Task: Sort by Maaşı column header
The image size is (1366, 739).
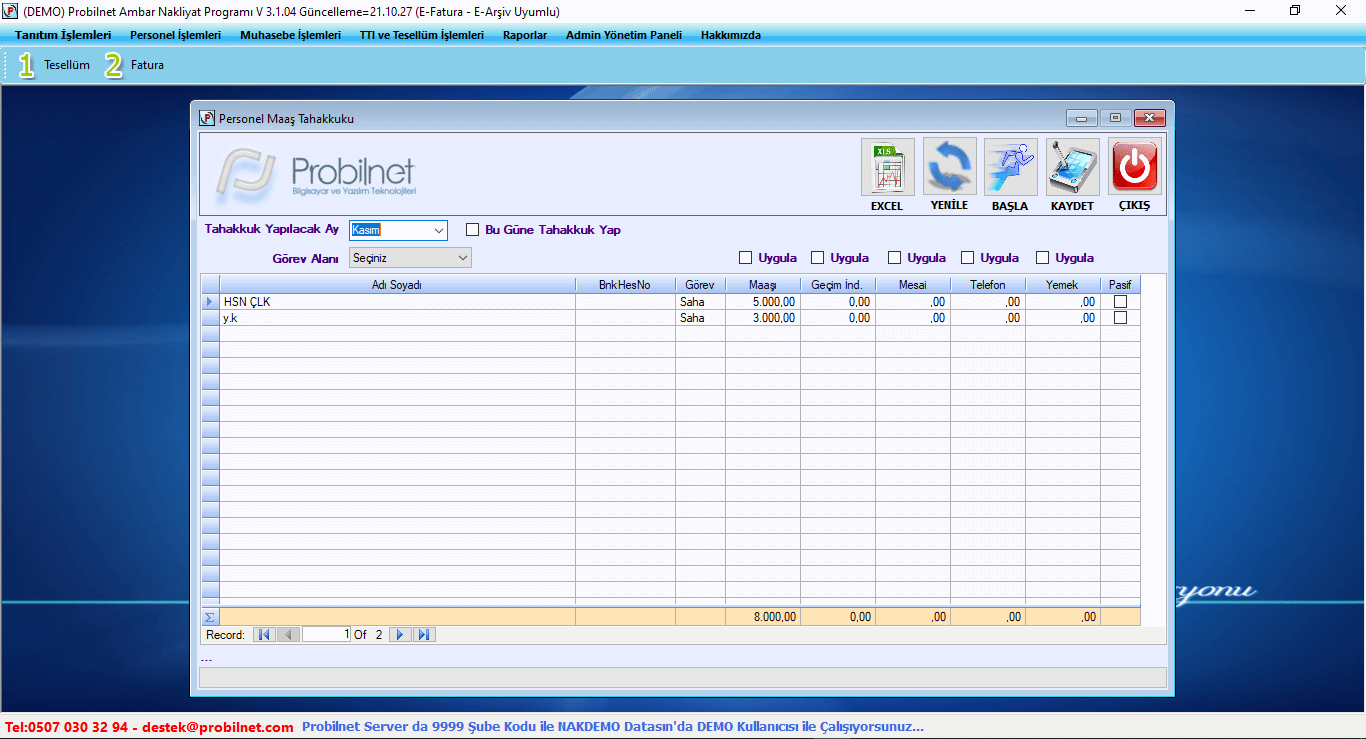Action: (x=762, y=285)
